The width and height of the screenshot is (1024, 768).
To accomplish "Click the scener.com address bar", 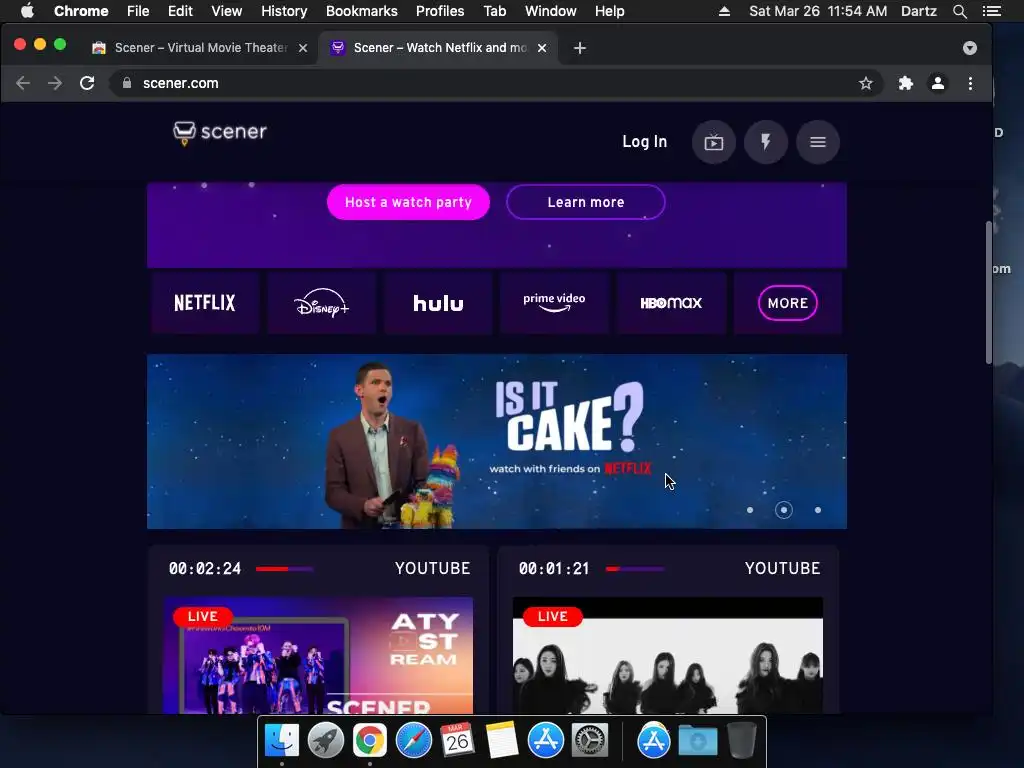I will tap(496, 83).
